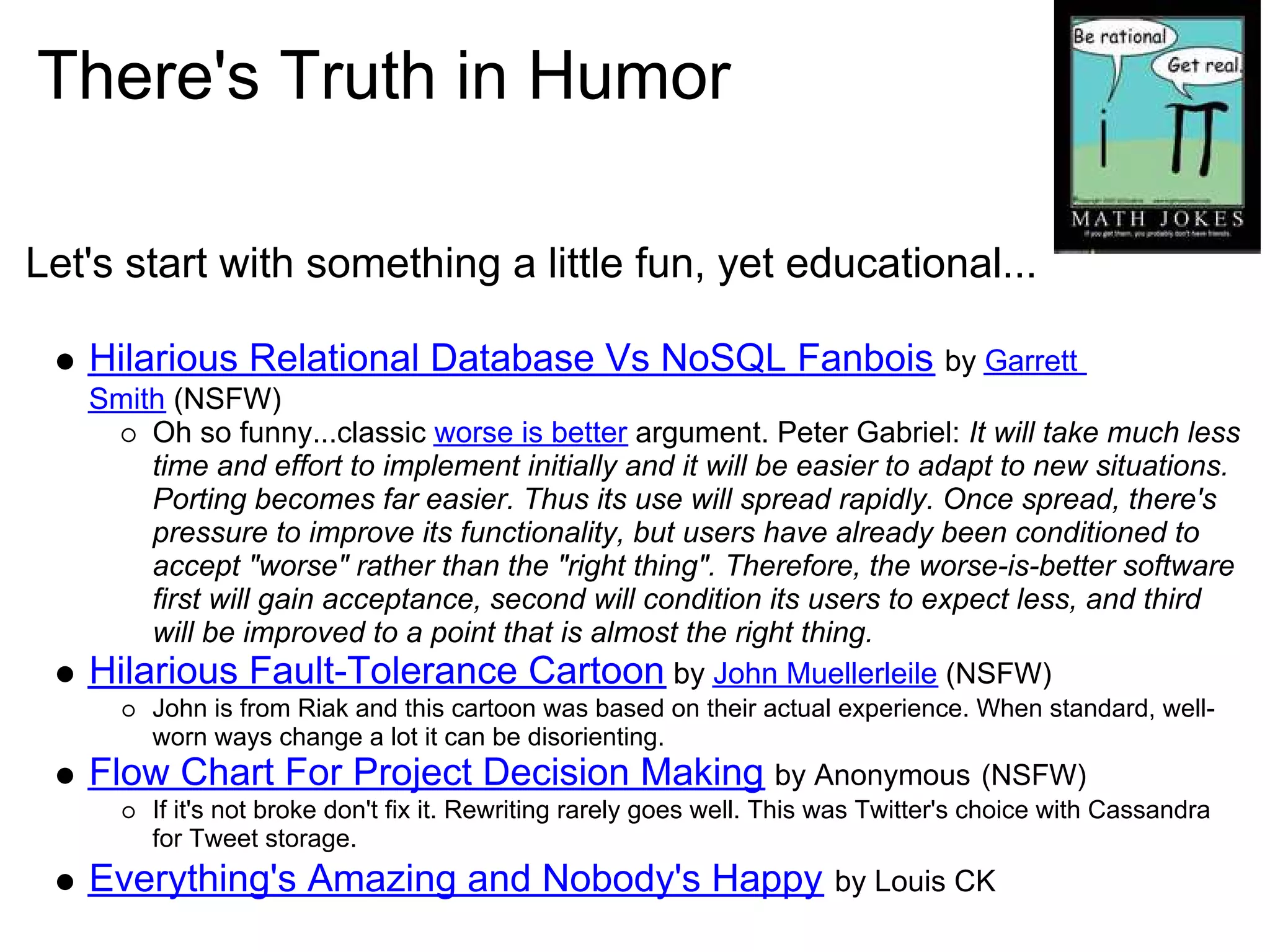This screenshot has height=952, width=1270.
Task: Click the text 'by Anonymous (NSFW)'
Action: coord(931,775)
